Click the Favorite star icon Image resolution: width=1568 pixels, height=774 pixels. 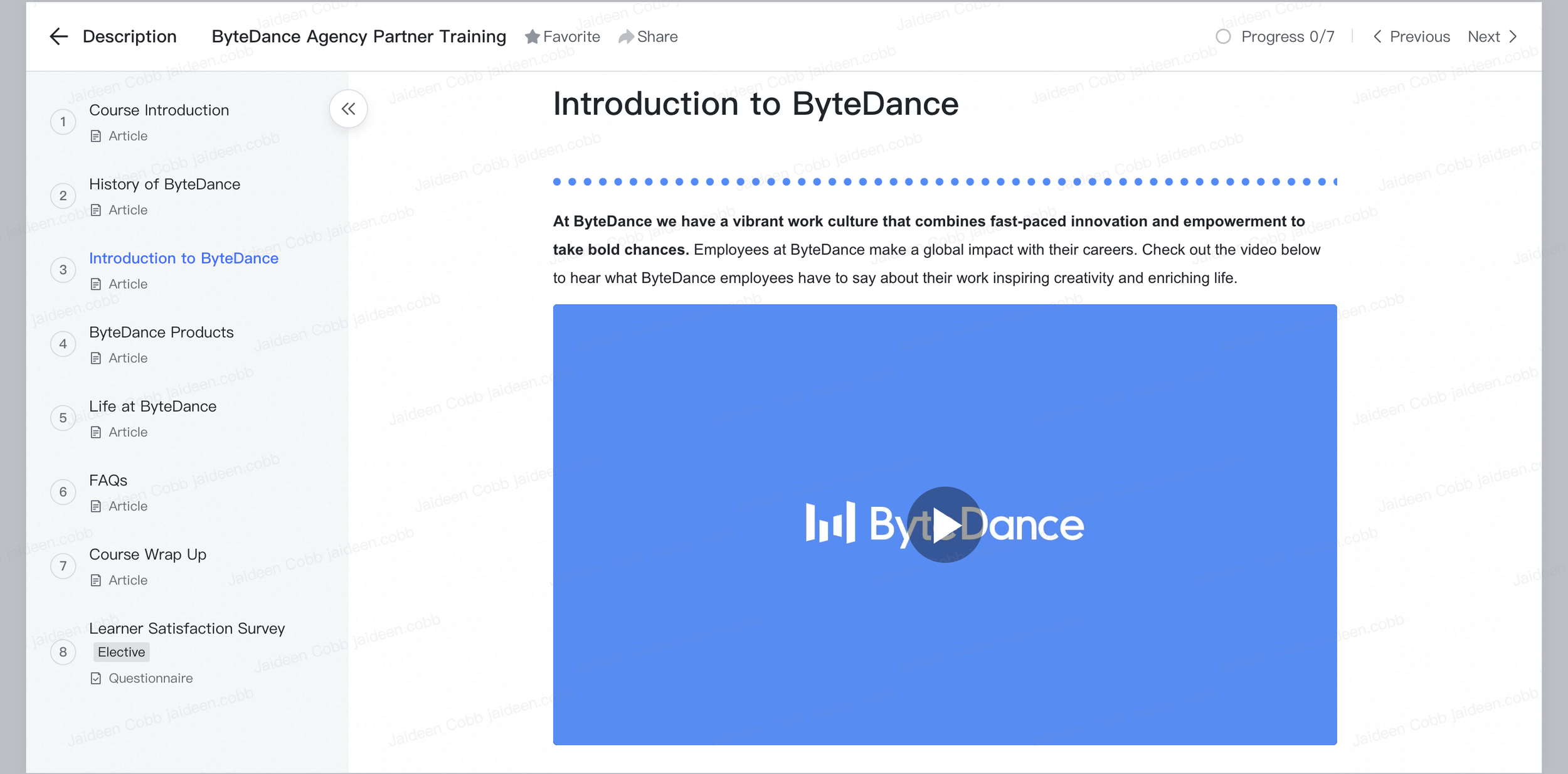[532, 37]
